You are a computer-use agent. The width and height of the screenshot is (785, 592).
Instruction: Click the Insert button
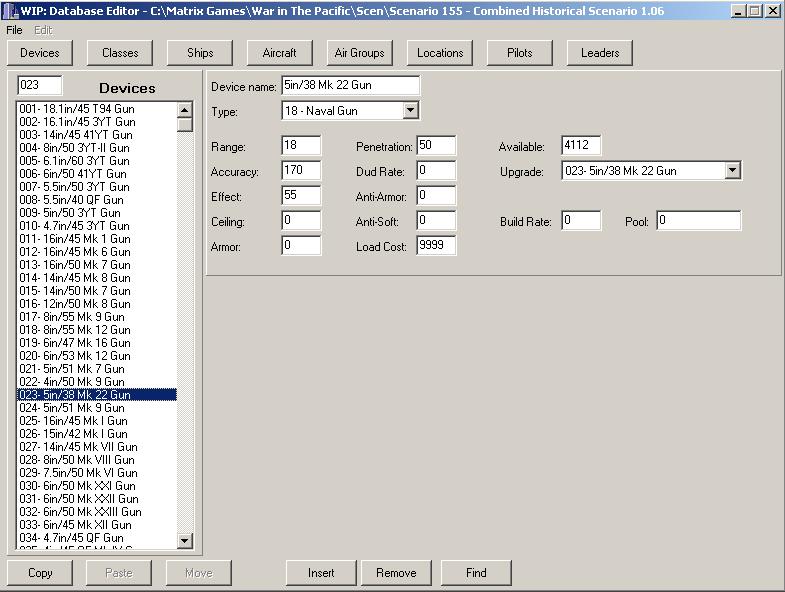pyautogui.click(x=321, y=573)
